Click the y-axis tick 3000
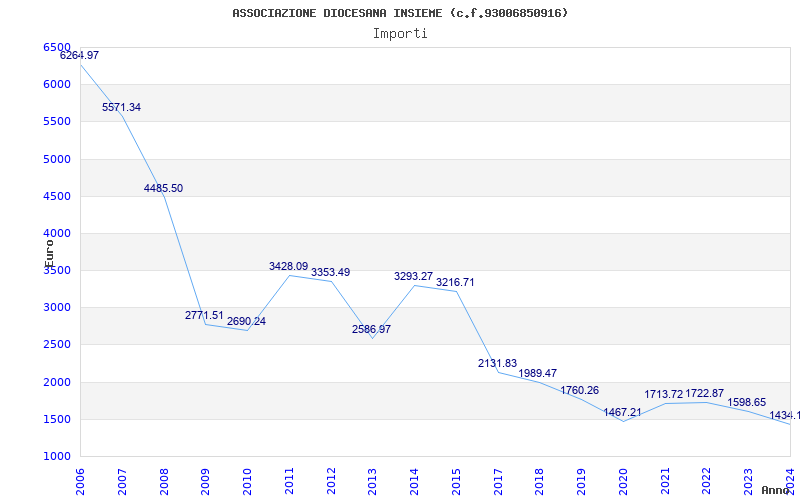Image resolution: width=800 pixels, height=500 pixels. 57,308
